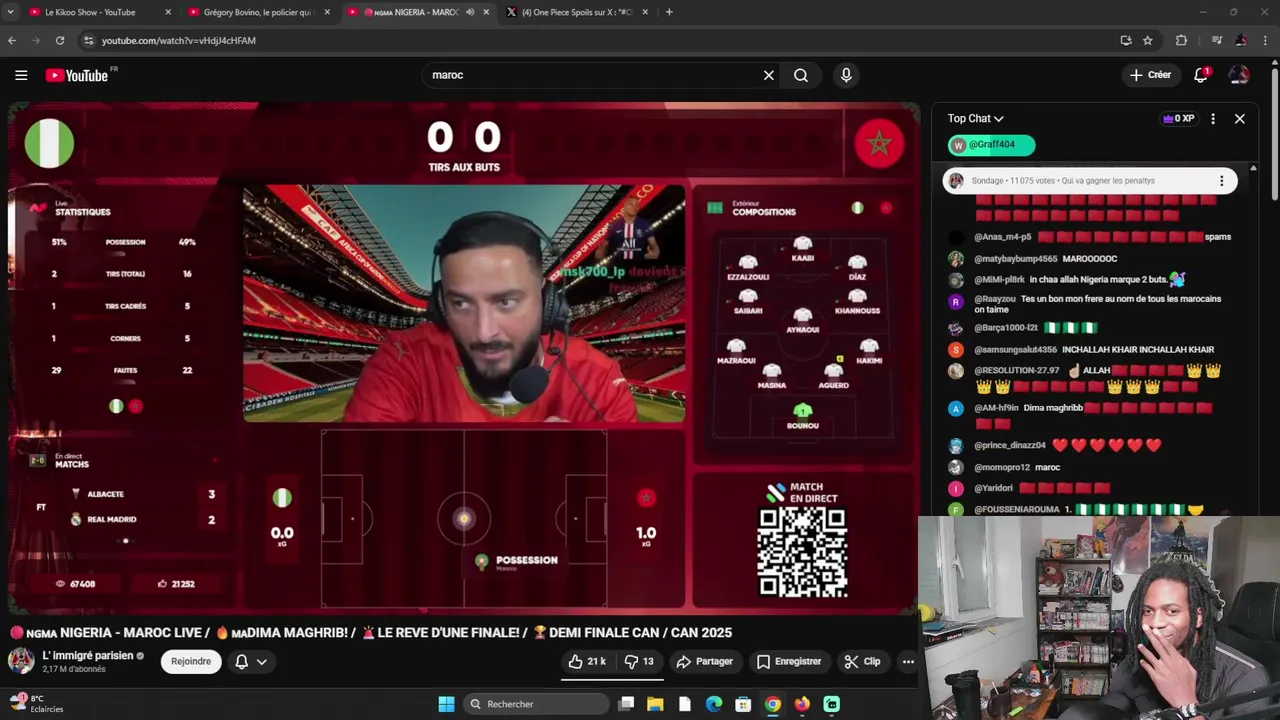
Task: Open Firefox from the taskbar
Action: coord(802,704)
